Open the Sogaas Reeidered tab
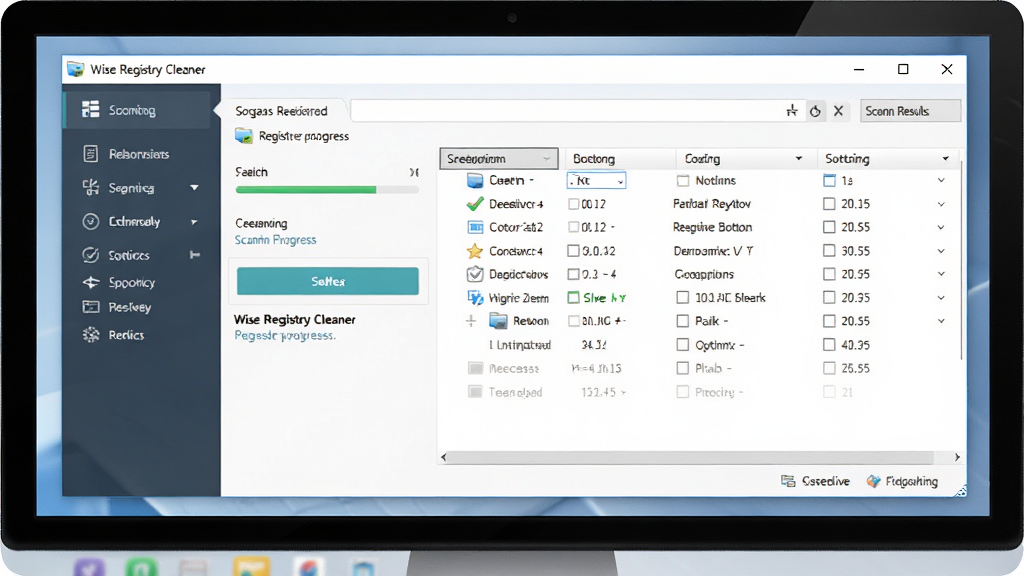 (281, 111)
